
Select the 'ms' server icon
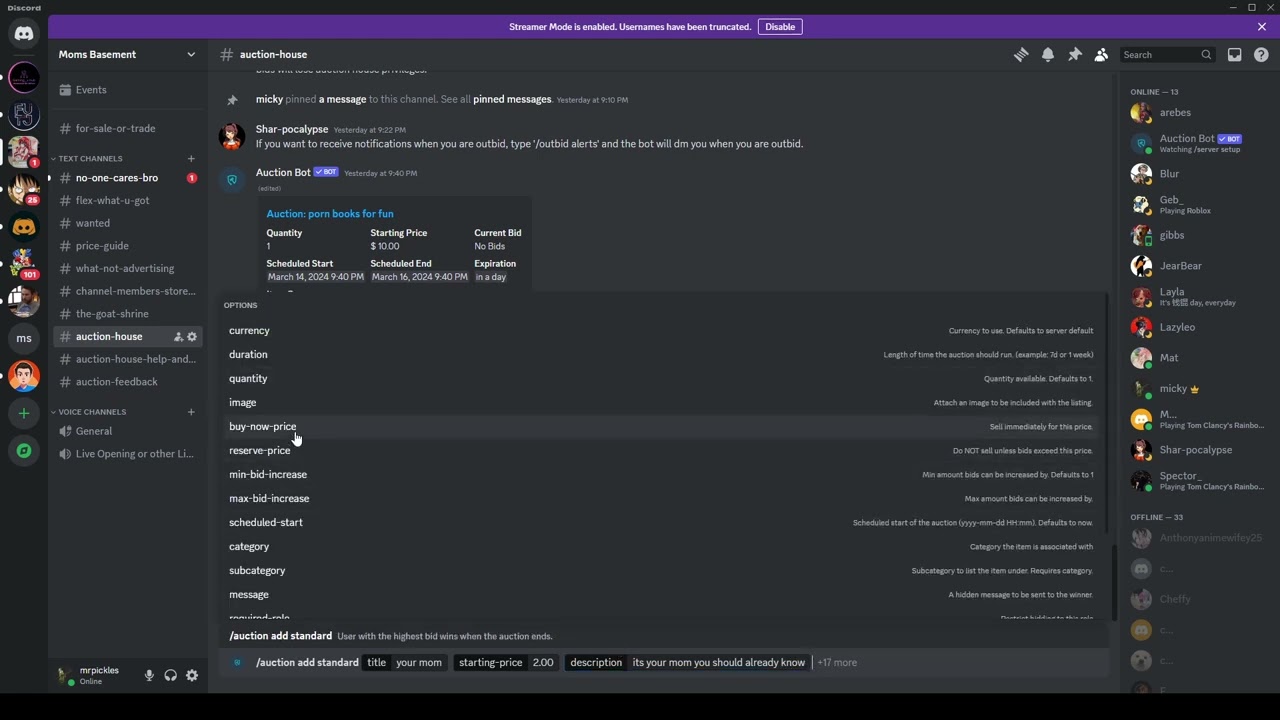24,338
